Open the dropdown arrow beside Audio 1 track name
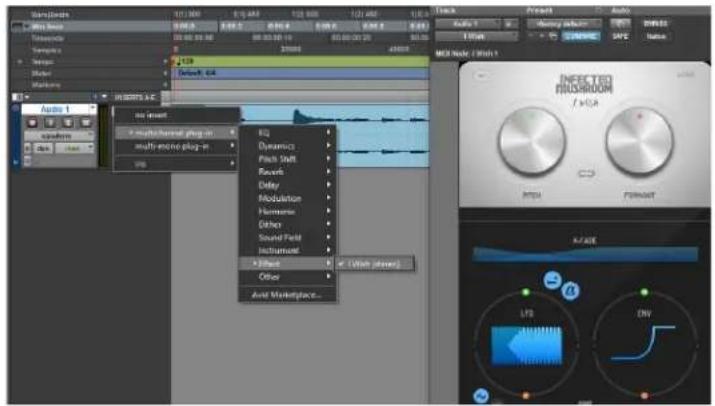Viewport: 715px width, 406px height. pos(93,109)
